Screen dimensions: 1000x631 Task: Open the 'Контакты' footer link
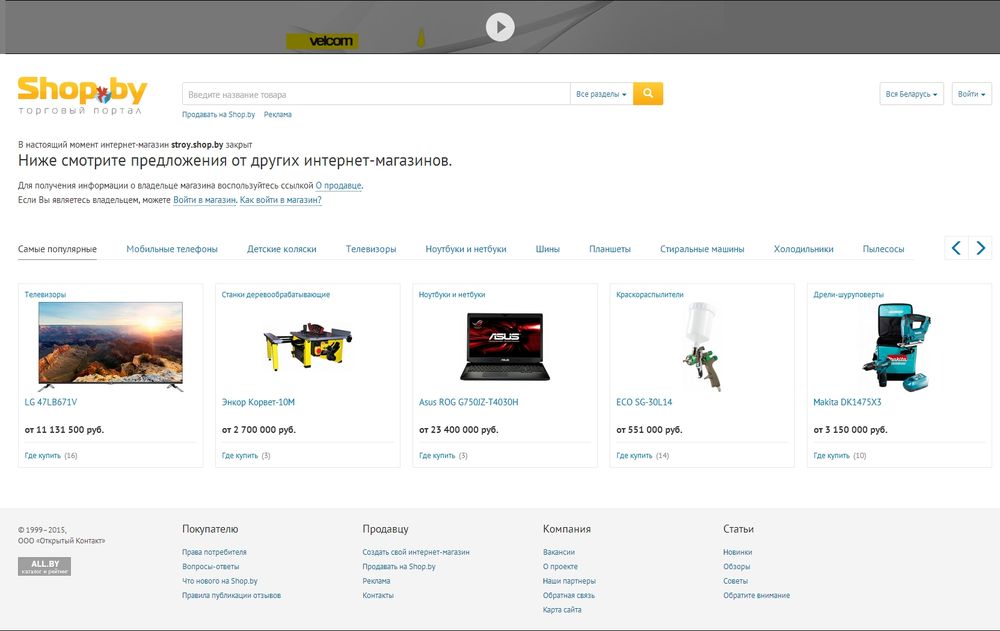(x=378, y=596)
